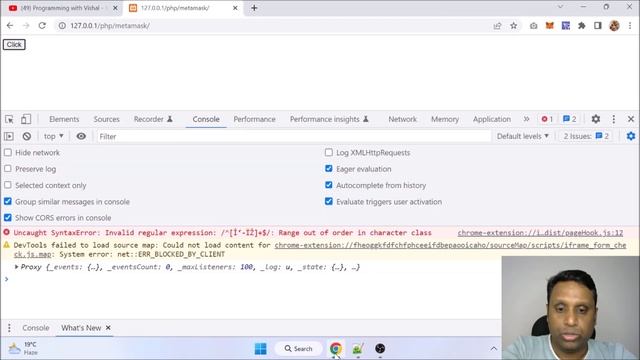
Task: Open the issues count badge in tab bar
Action: [569, 119]
